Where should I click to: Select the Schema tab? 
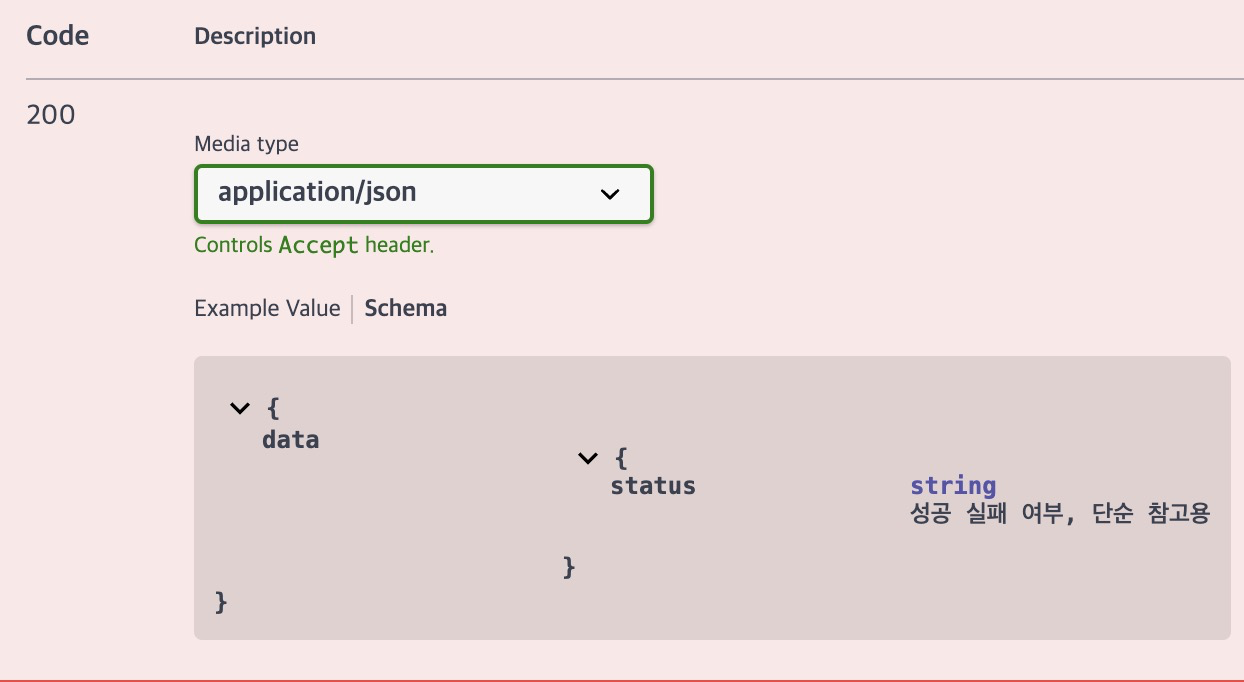coord(405,308)
